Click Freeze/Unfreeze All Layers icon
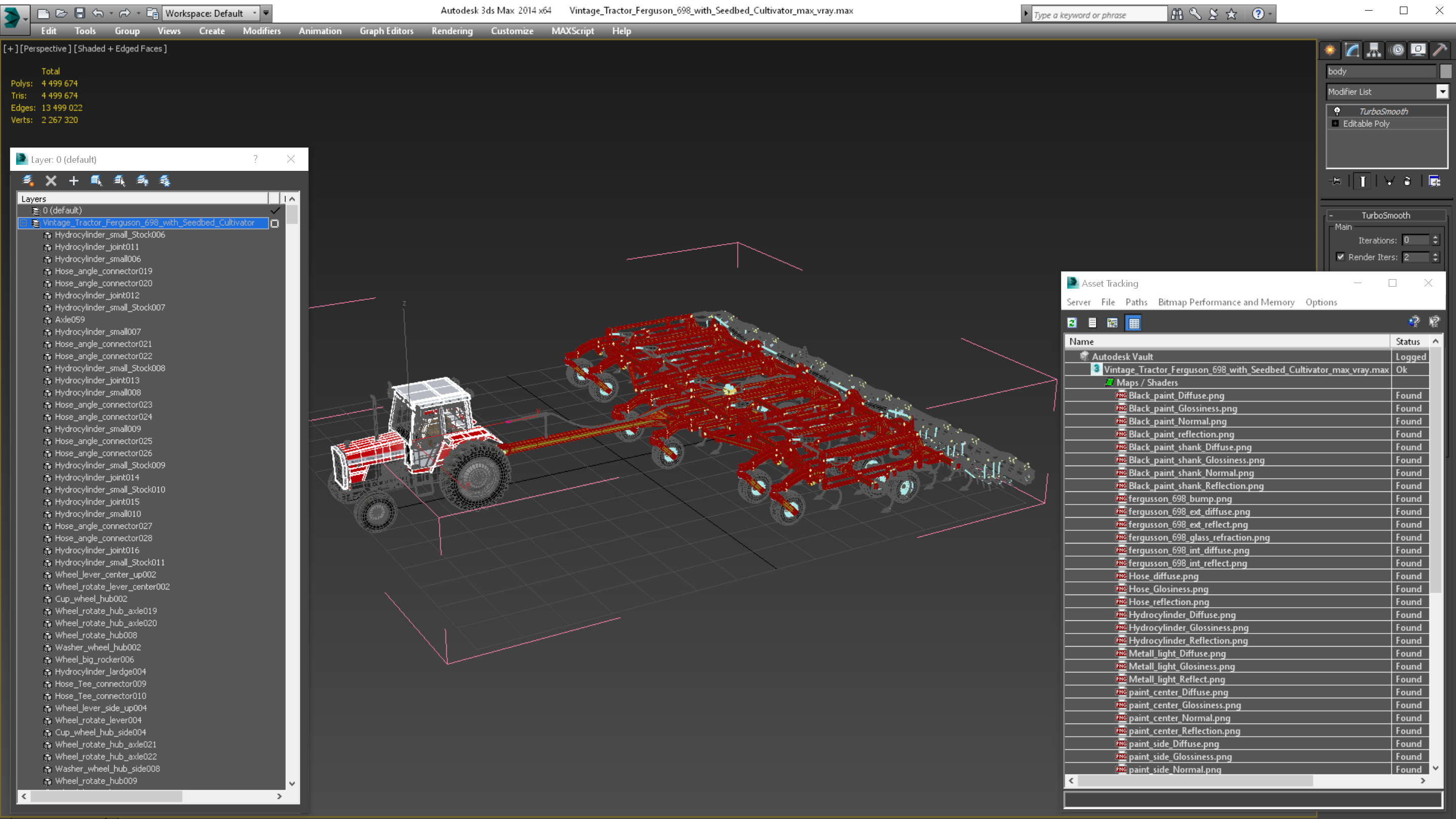Viewport: 1456px width, 819px height. tap(165, 180)
